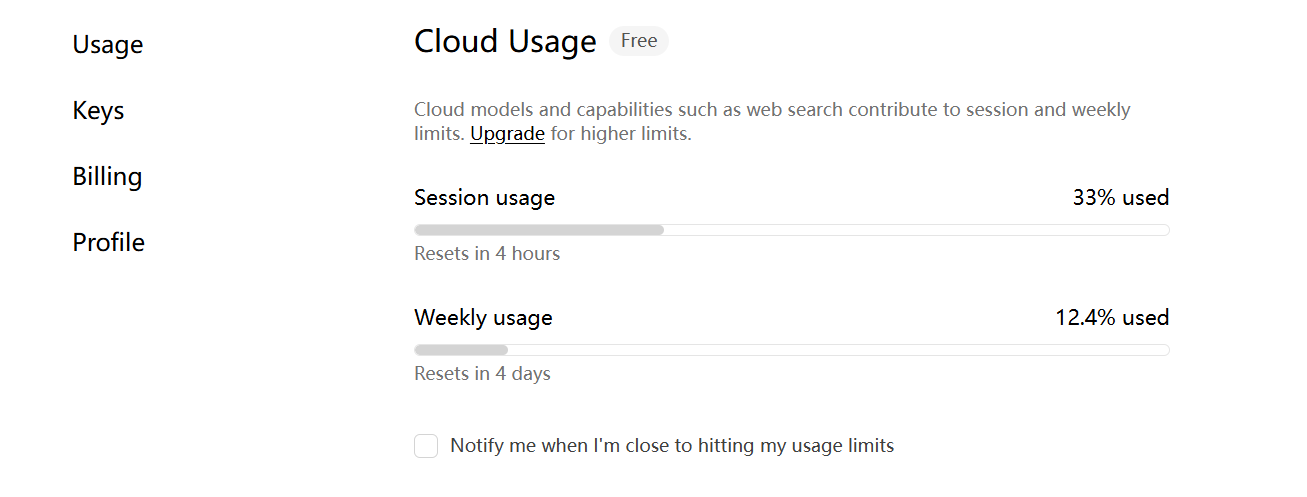Screen dimensions: 1307x497
Task: Enable the usage limit notification checkbox
Action: (426, 446)
